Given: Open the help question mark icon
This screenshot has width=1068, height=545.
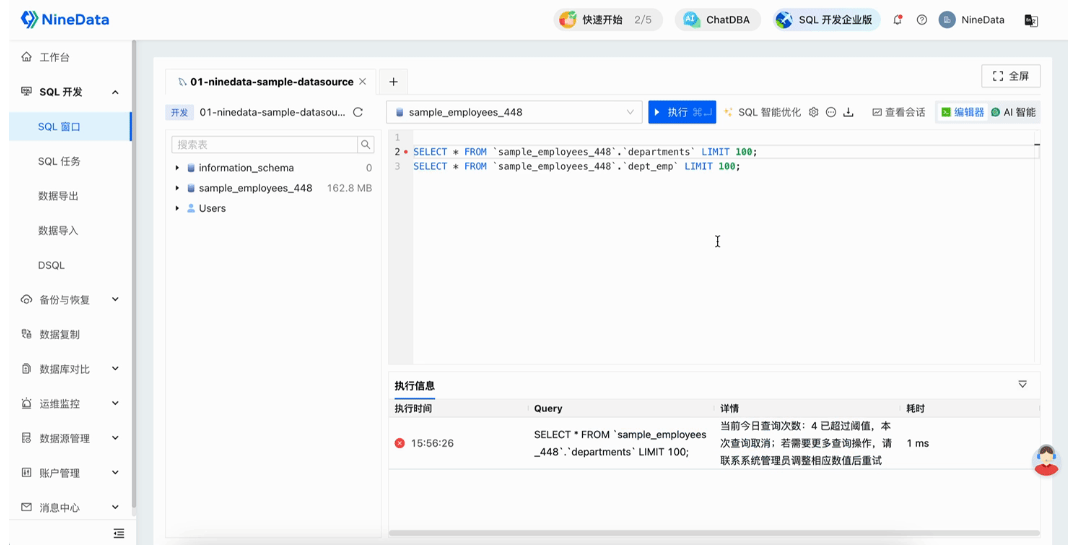Looking at the screenshot, I should (x=922, y=20).
